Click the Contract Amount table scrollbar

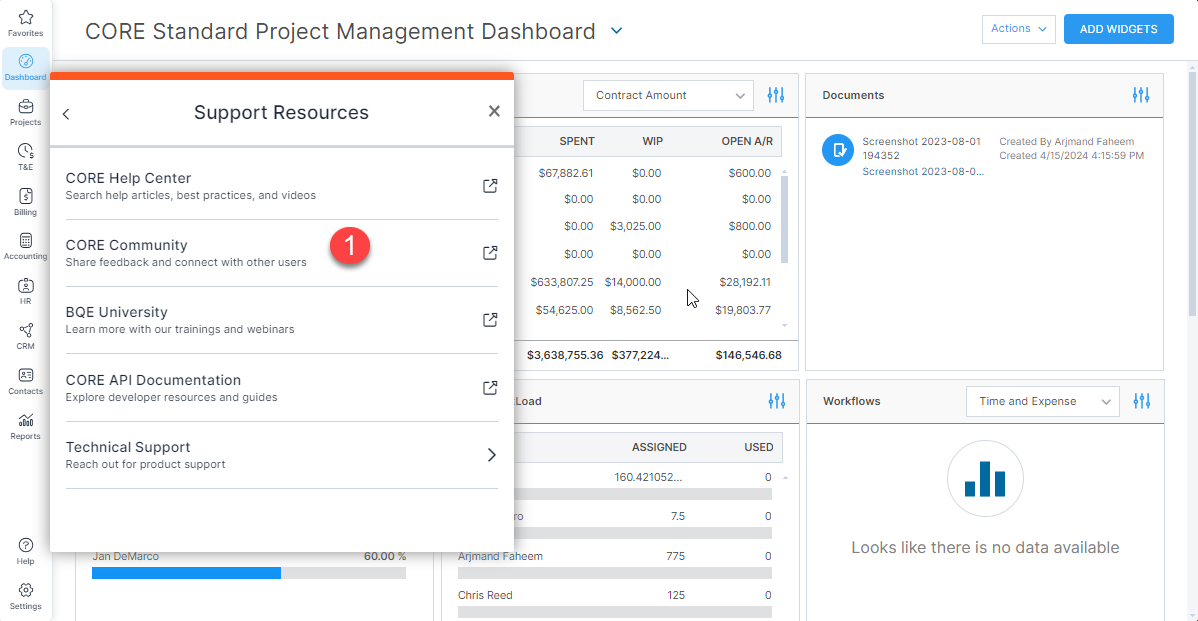click(784, 218)
